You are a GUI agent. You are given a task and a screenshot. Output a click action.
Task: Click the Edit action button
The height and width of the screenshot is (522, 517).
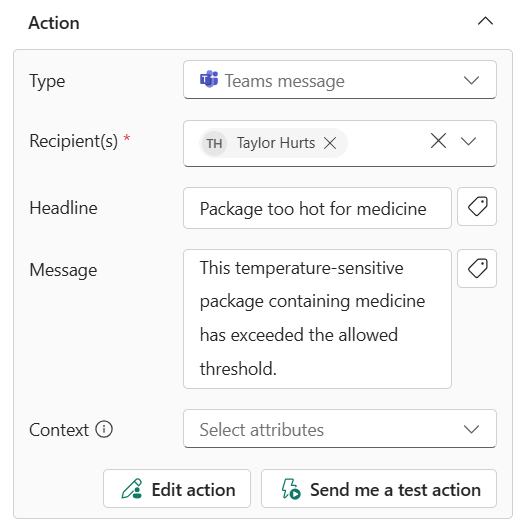pyautogui.click(x=177, y=489)
